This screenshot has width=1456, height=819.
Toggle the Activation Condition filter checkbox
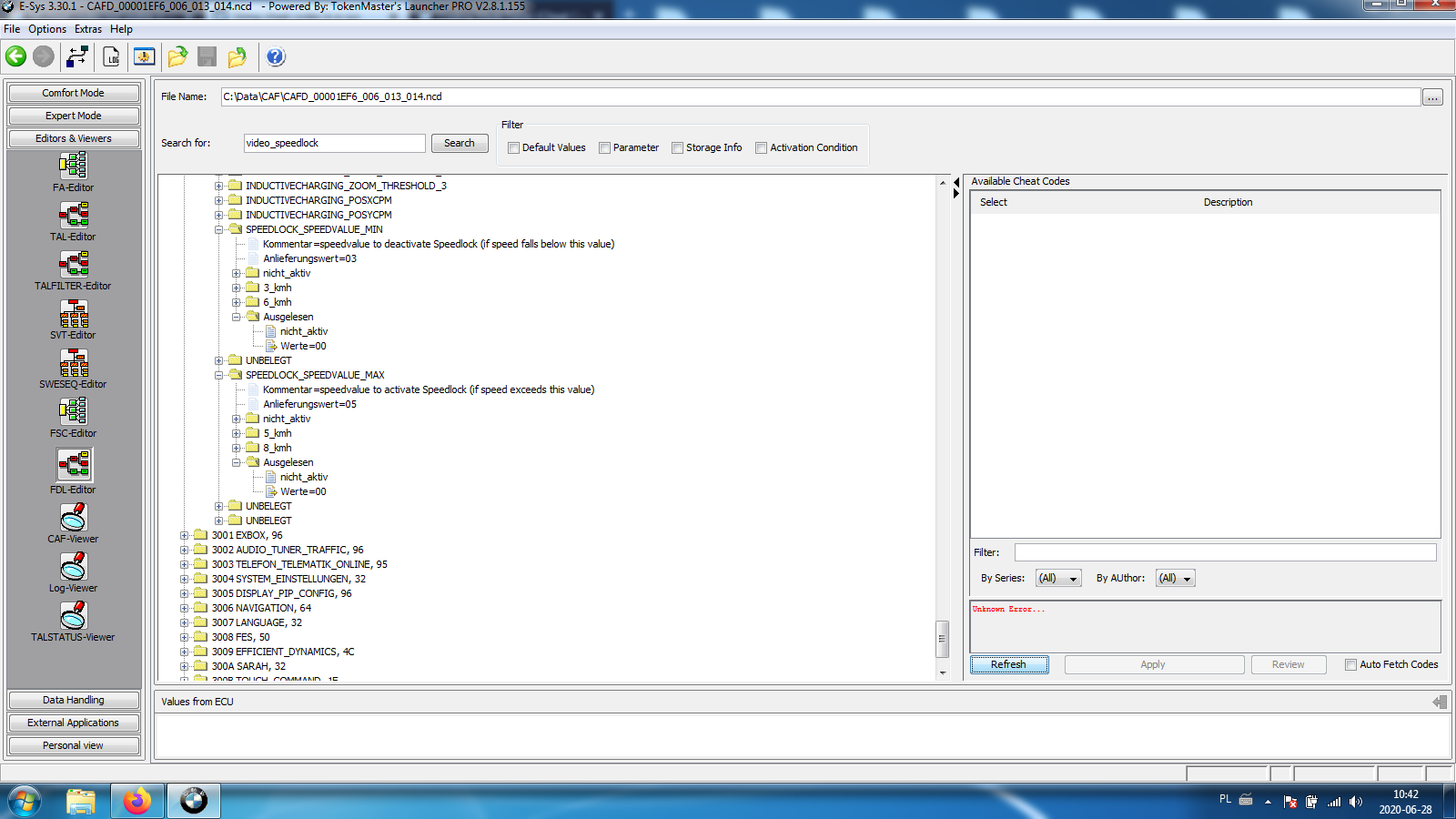(762, 148)
